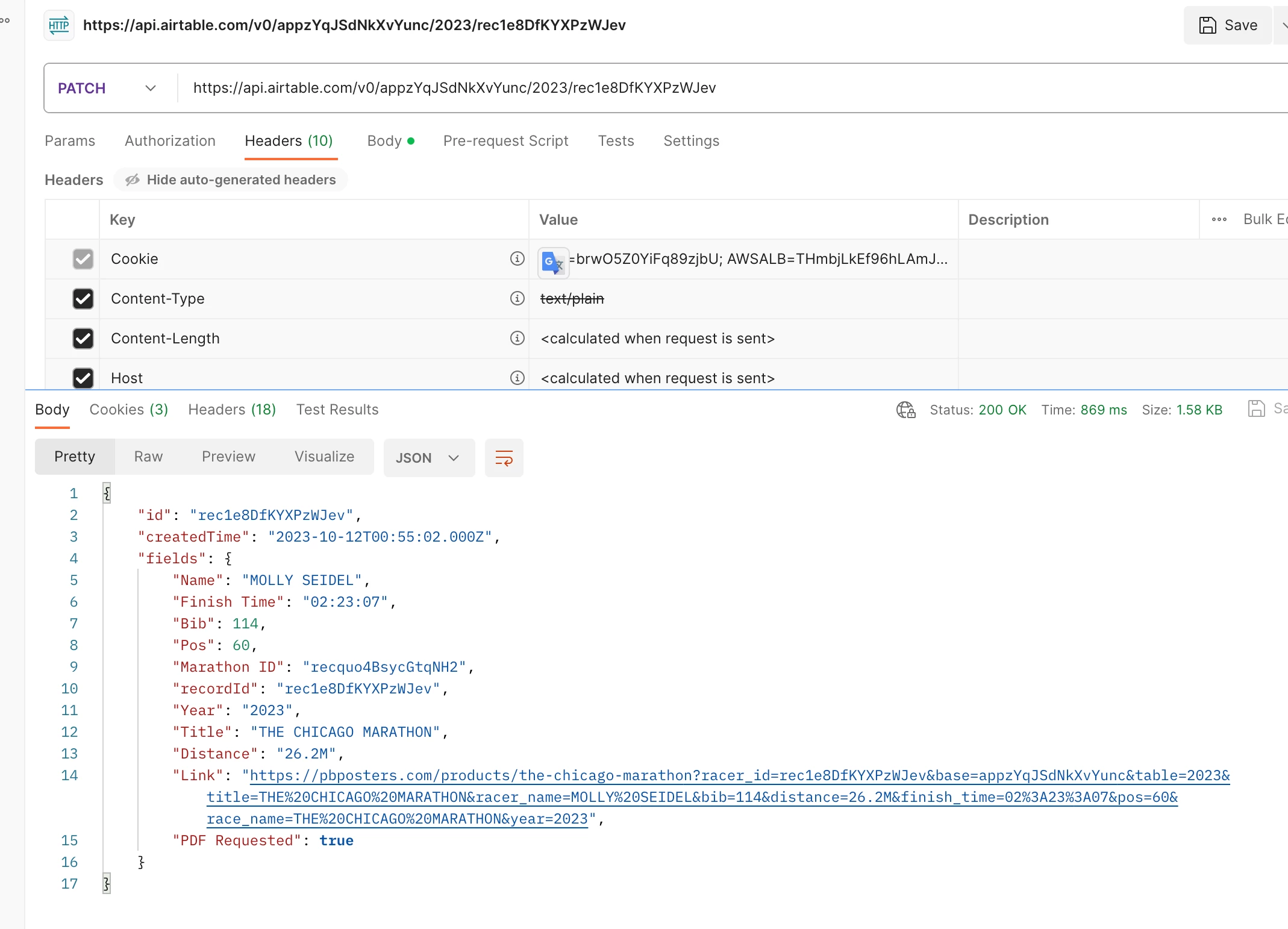Open the three-dots column options icon
This screenshot has height=929, width=1288.
(1219, 219)
